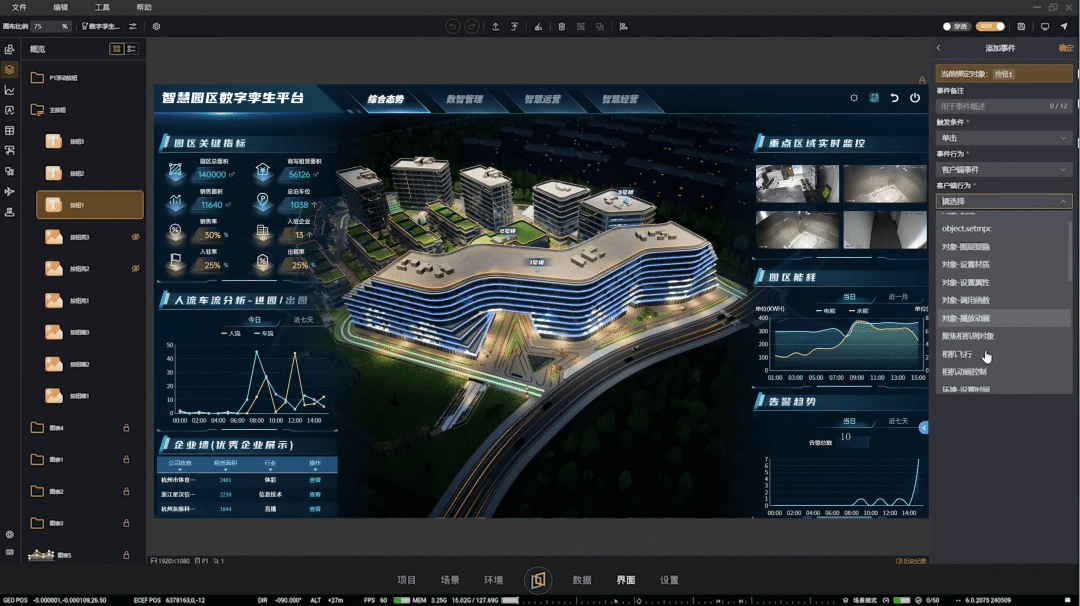Open the 文件 menu

click(x=20, y=7)
